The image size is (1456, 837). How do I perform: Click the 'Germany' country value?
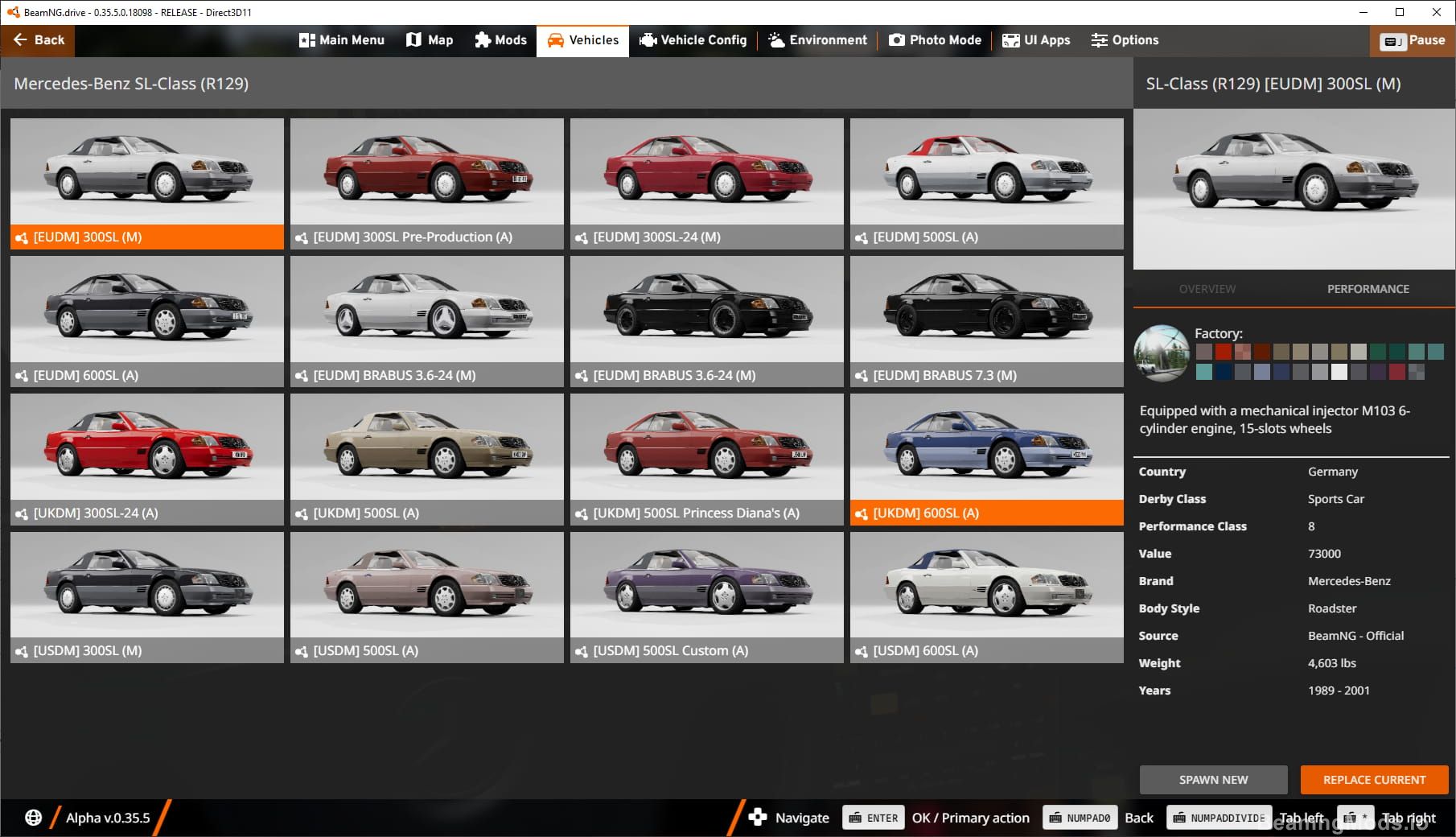pyautogui.click(x=1333, y=472)
